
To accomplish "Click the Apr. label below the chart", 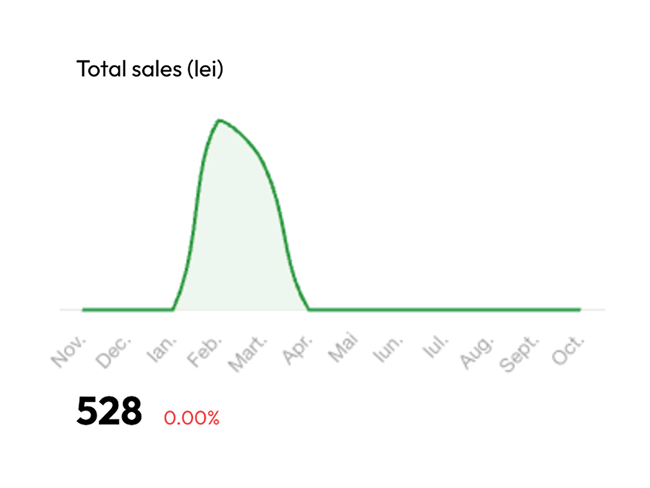I will click(x=297, y=351).
